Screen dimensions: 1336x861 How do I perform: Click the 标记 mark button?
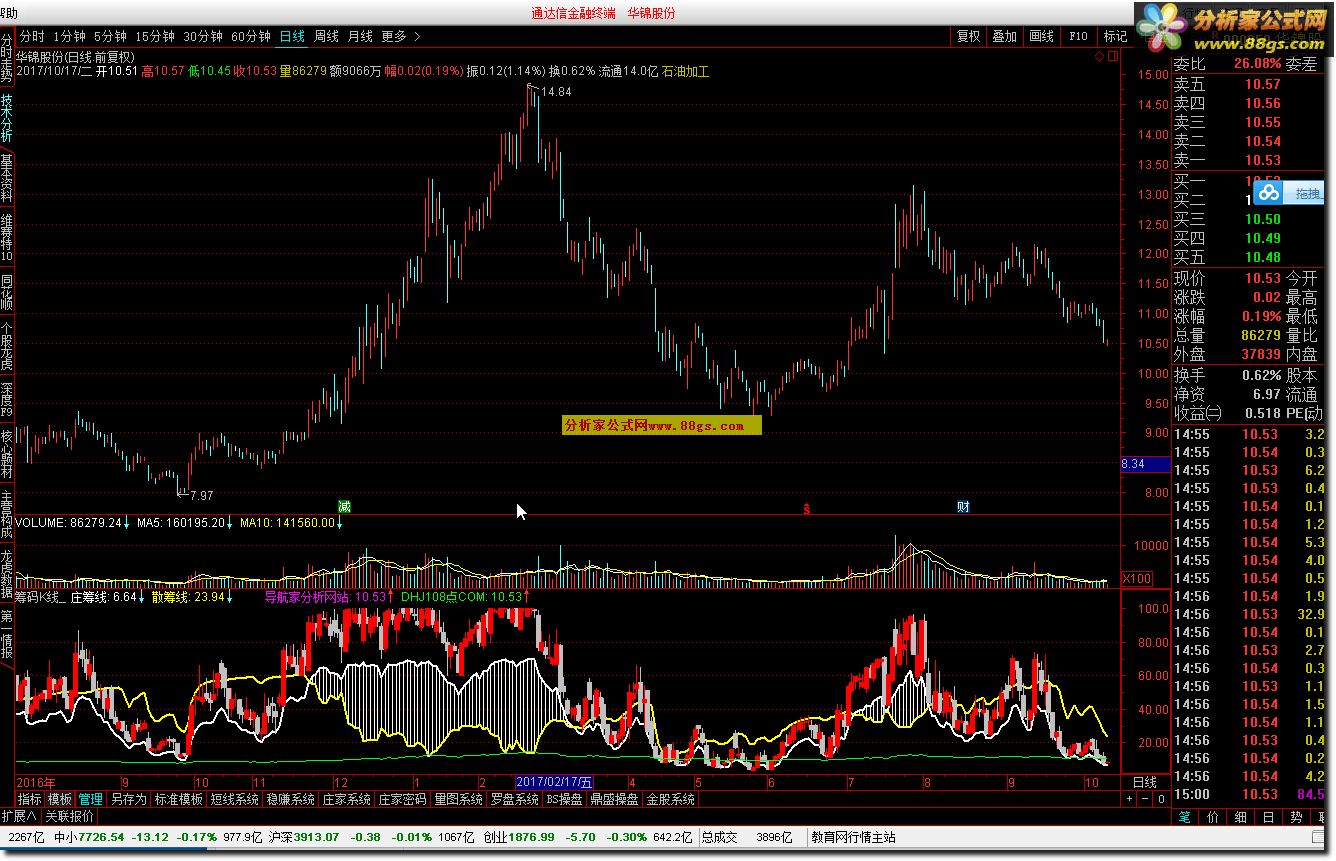coord(1114,36)
